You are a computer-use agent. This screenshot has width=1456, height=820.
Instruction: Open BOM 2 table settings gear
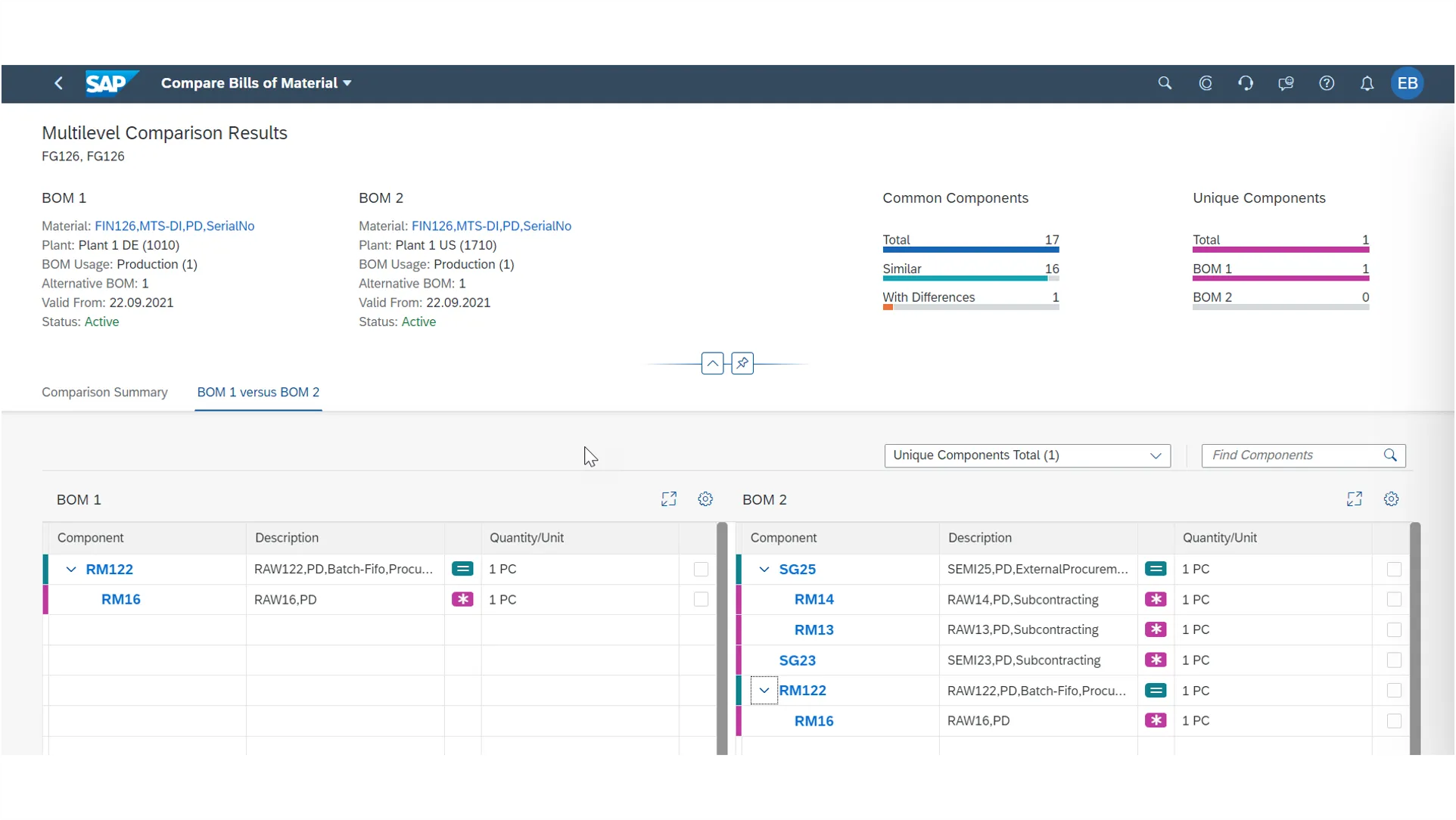pos(1392,499)
